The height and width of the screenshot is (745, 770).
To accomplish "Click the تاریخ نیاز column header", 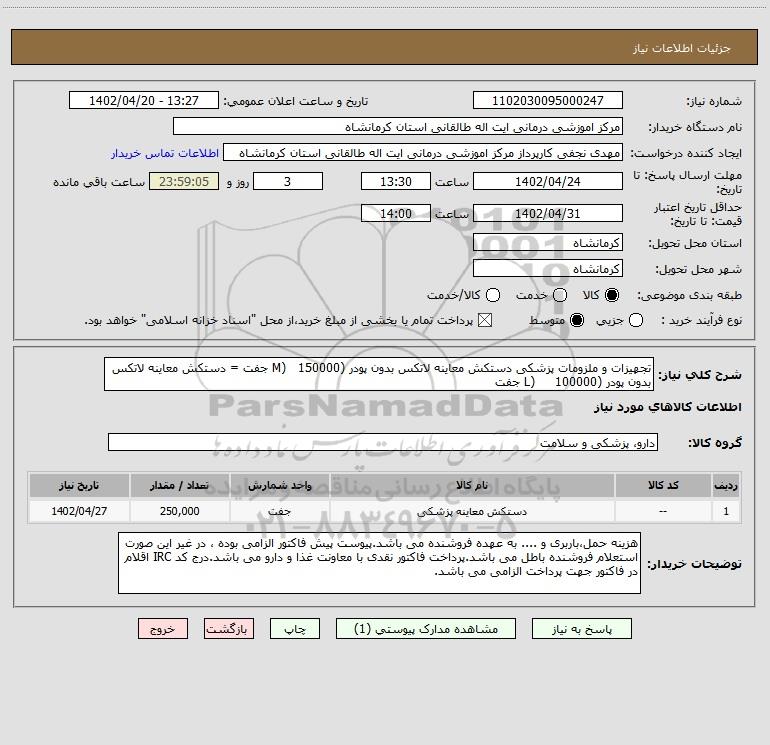I will (79, 486).
